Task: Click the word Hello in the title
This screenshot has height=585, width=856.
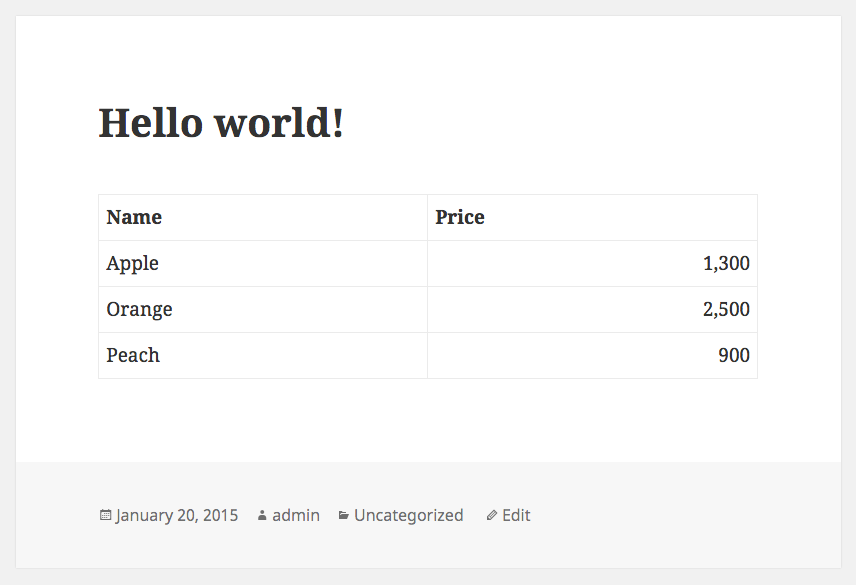Action: (151, 123)
